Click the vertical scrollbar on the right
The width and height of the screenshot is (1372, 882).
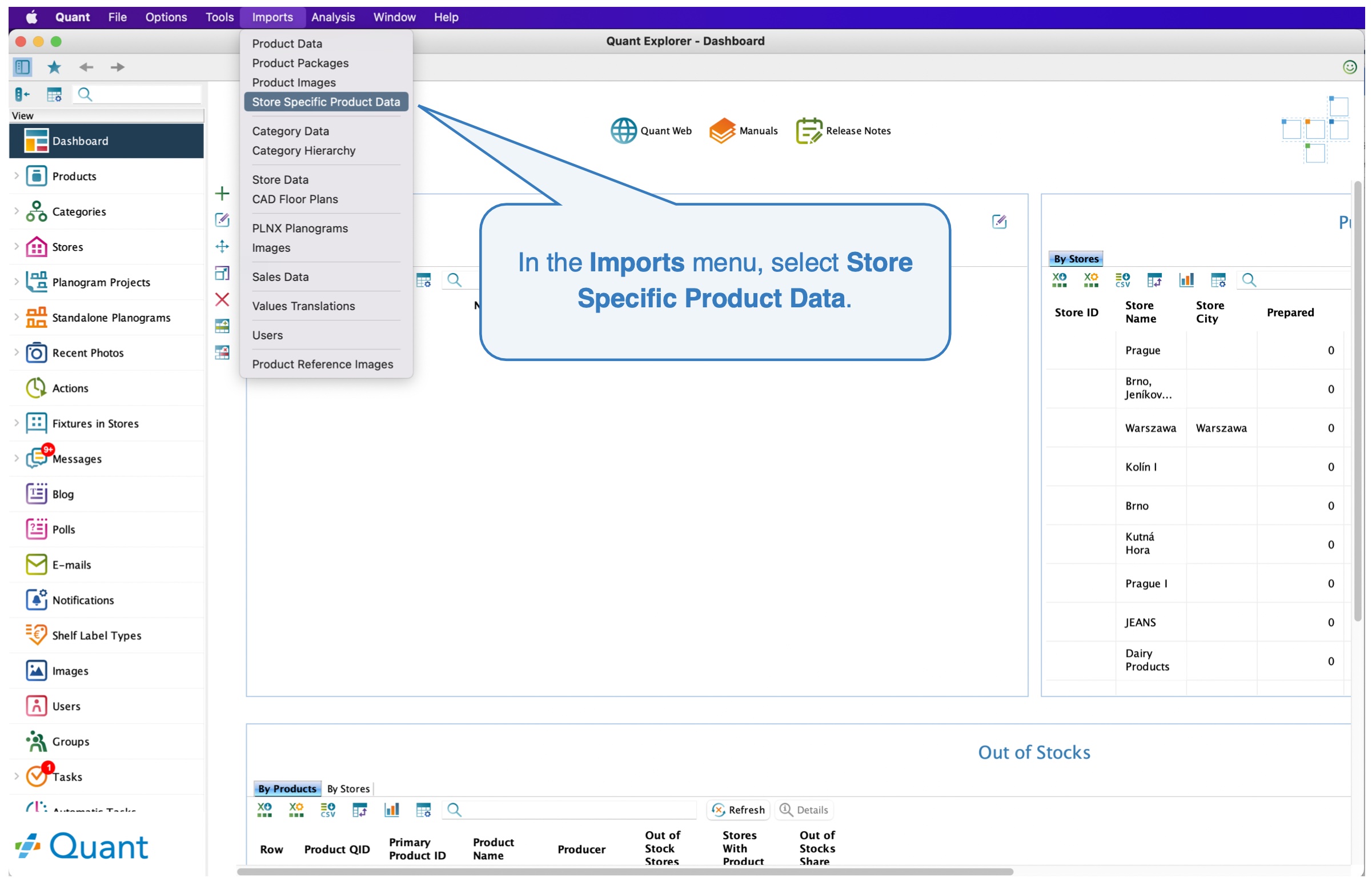[x=1358, y=401]
